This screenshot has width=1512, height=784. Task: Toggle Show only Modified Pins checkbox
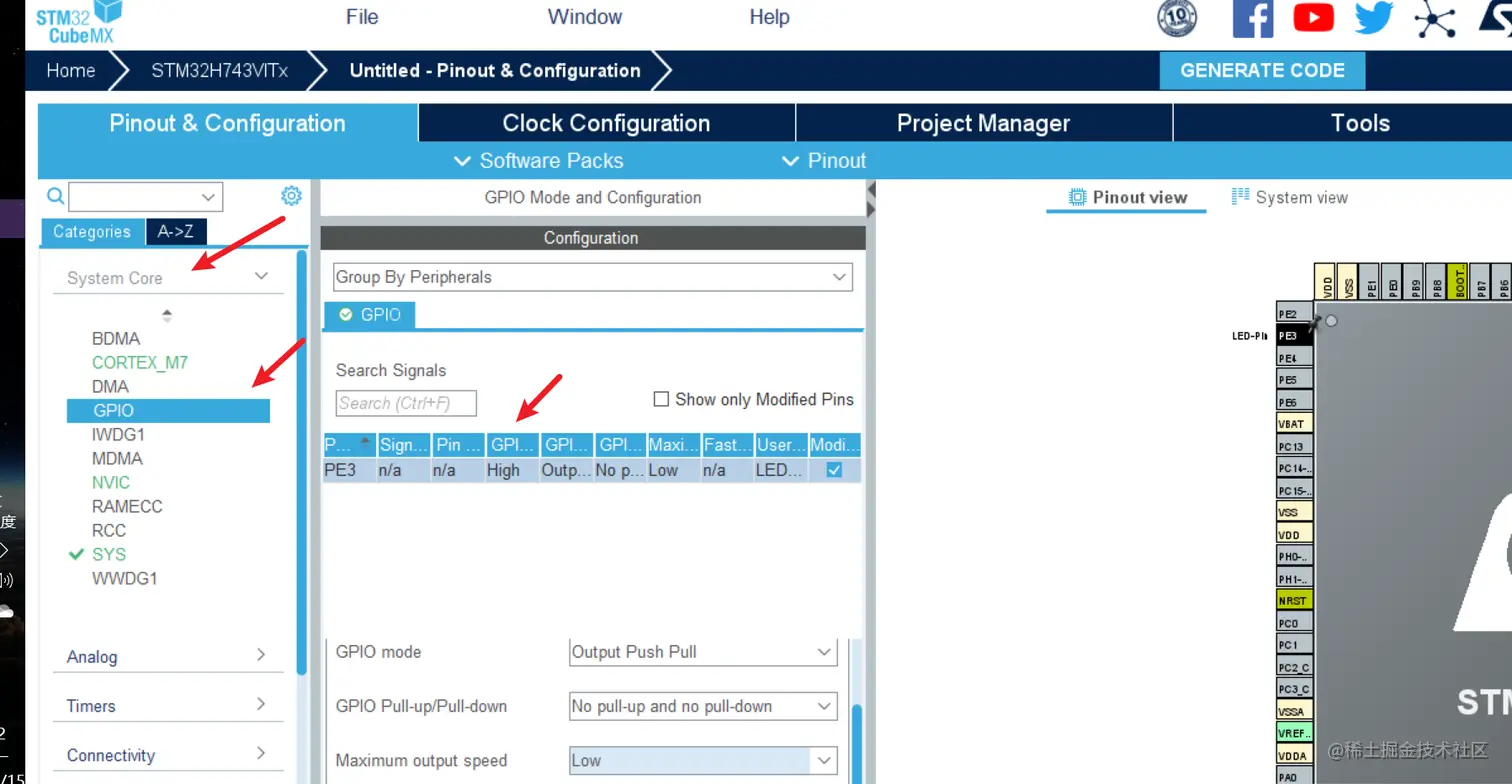tap(661, 399)
